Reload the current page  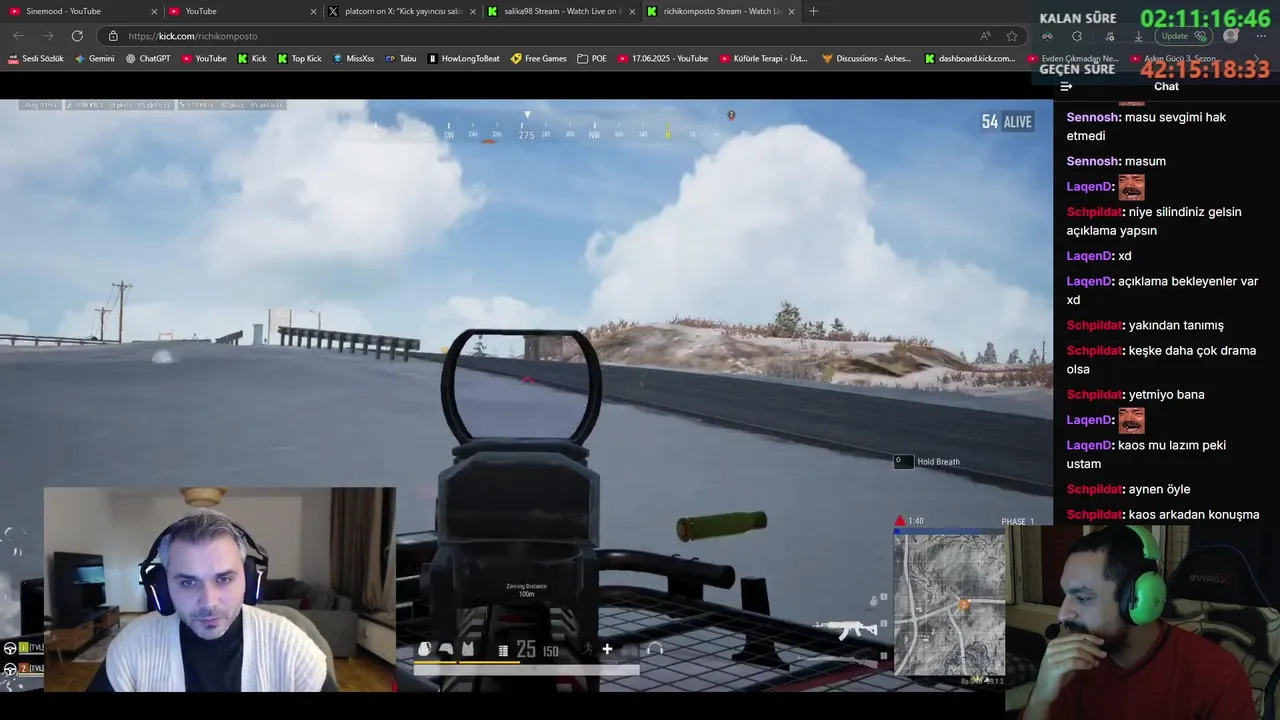[77, 36]
